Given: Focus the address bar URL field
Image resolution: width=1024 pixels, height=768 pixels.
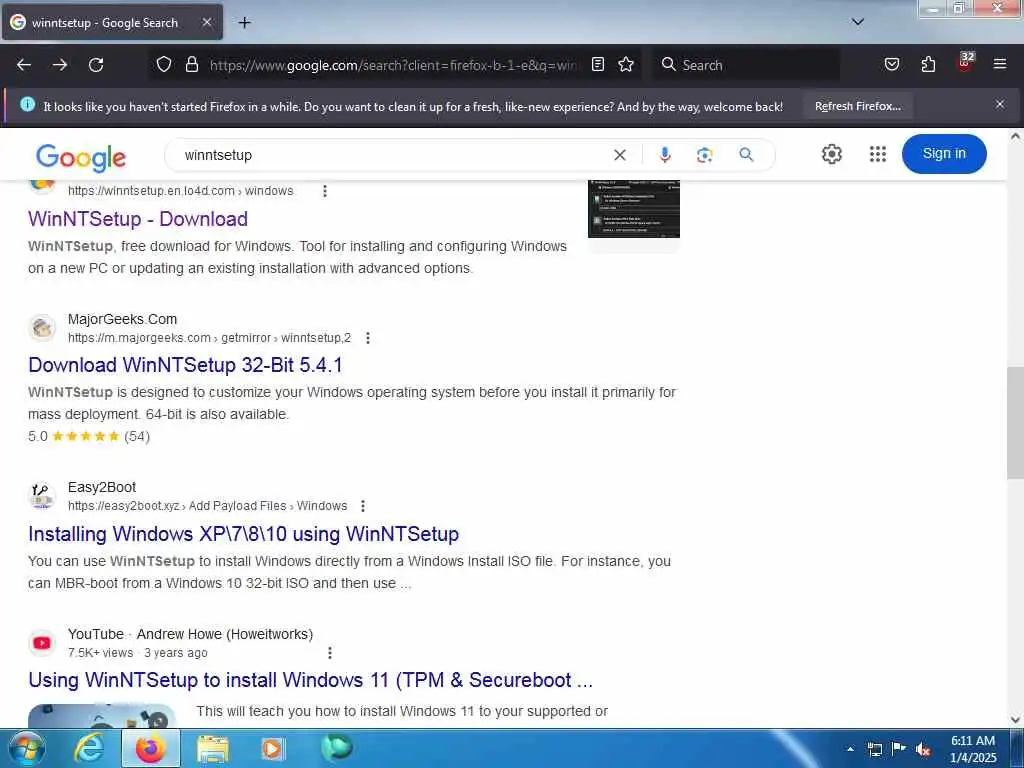Looking at the screenshot, I should (393, 65).
